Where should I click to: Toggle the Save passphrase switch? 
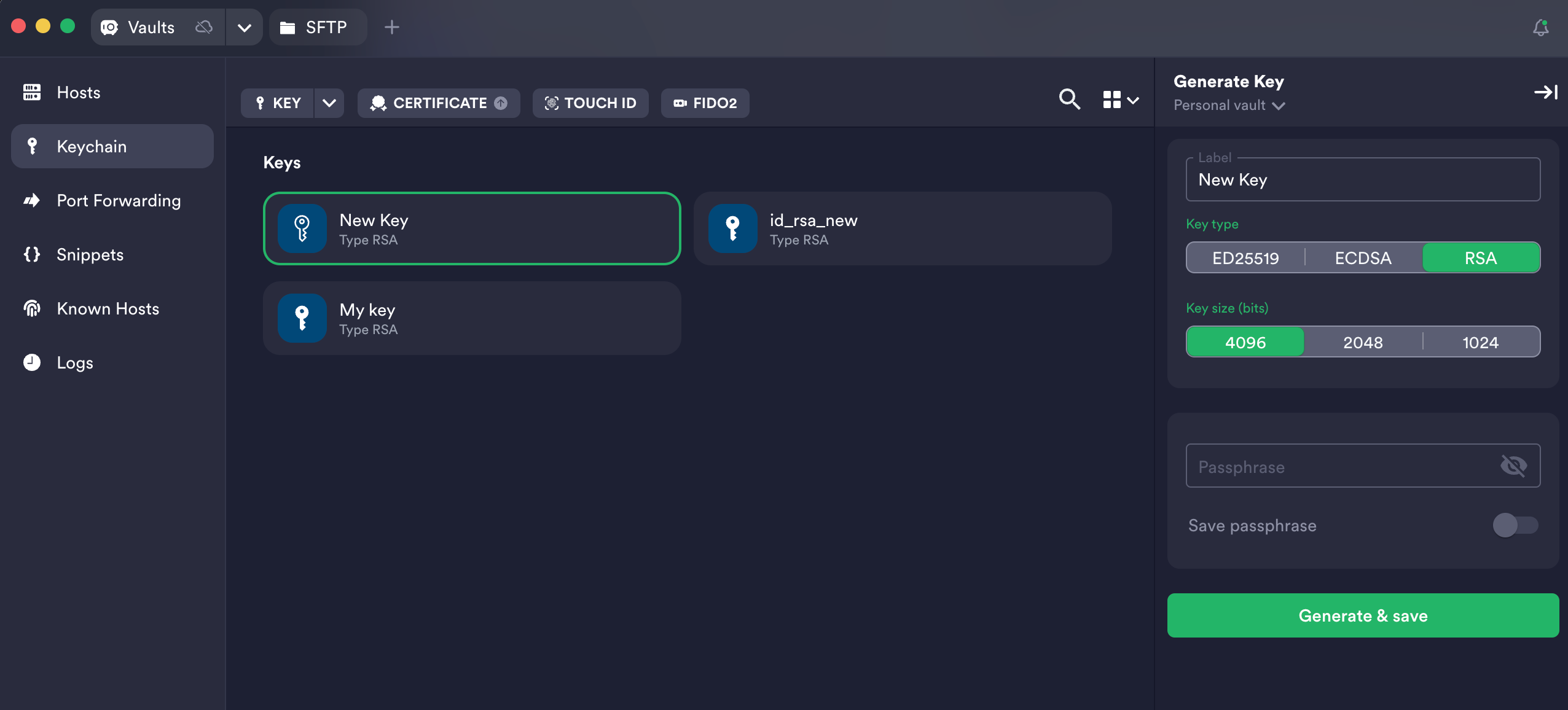pos(1515,525)
